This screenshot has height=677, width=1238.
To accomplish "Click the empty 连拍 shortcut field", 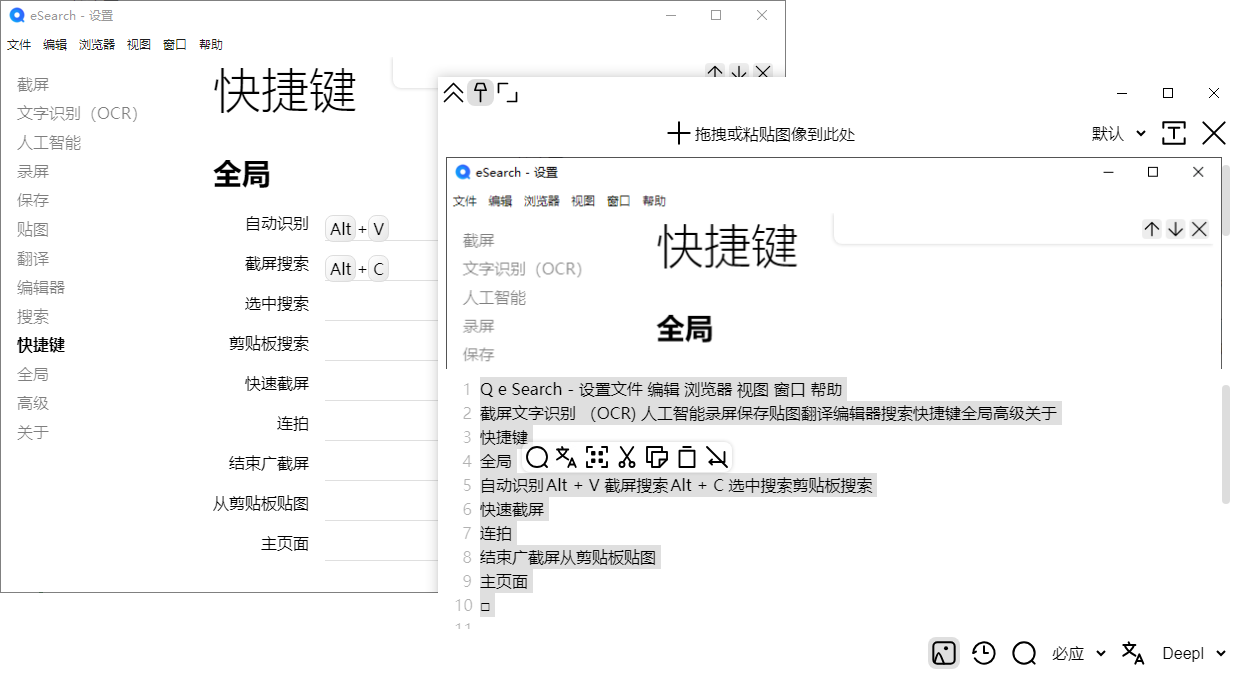I will [381, 424].
